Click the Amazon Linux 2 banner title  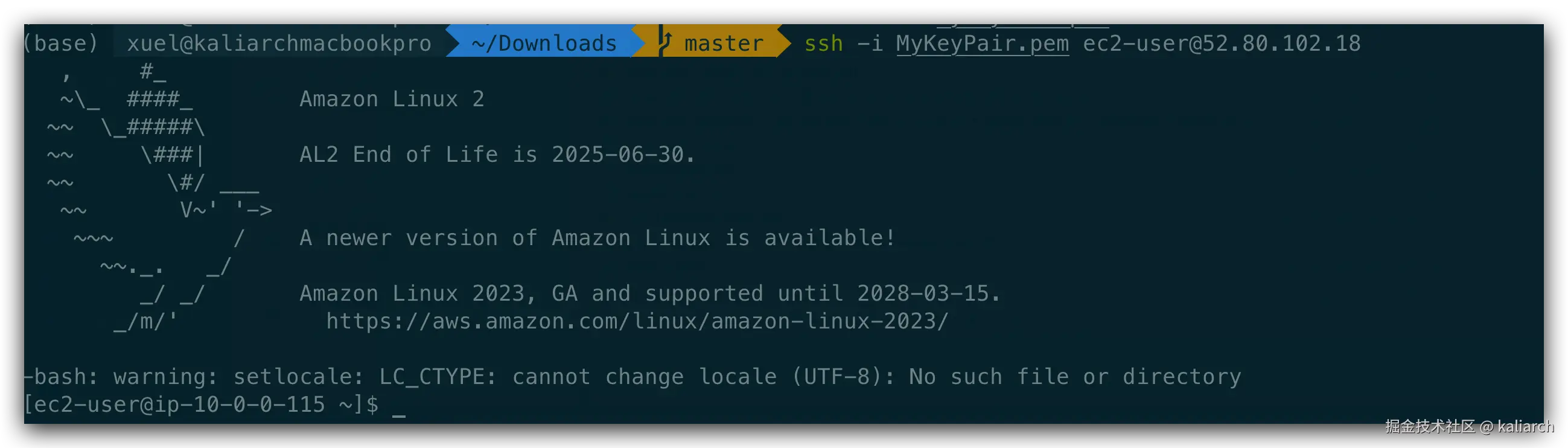[391, 98]
